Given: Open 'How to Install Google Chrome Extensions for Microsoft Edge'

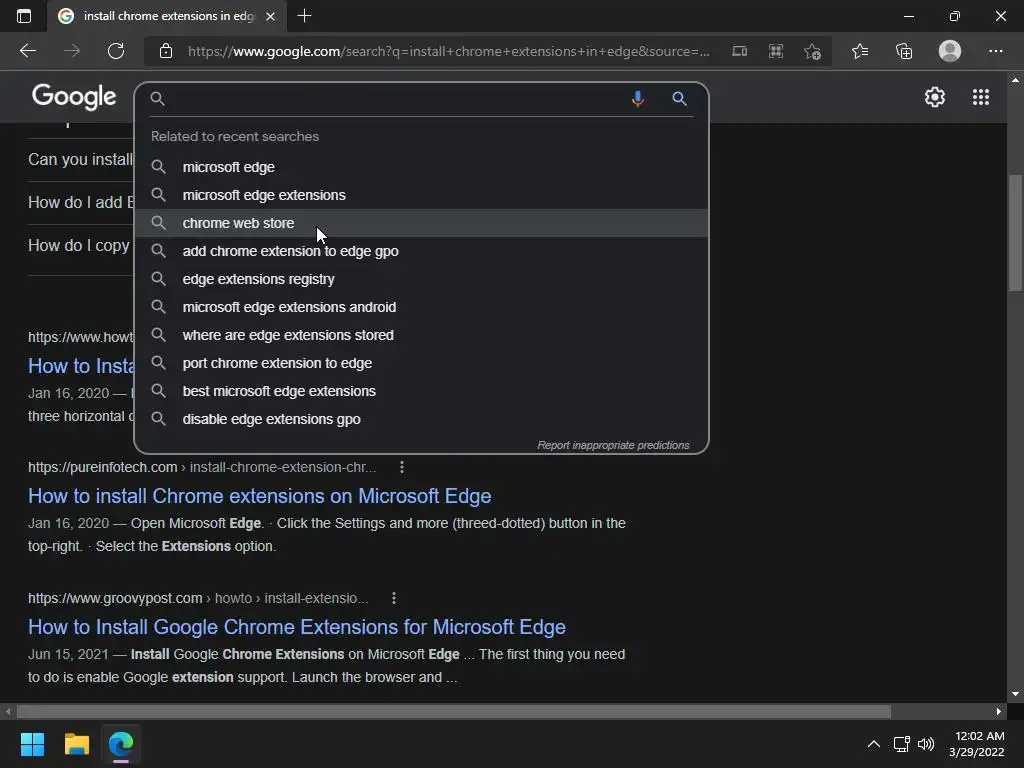Looking at the screenshot, I should pos(296,627).
